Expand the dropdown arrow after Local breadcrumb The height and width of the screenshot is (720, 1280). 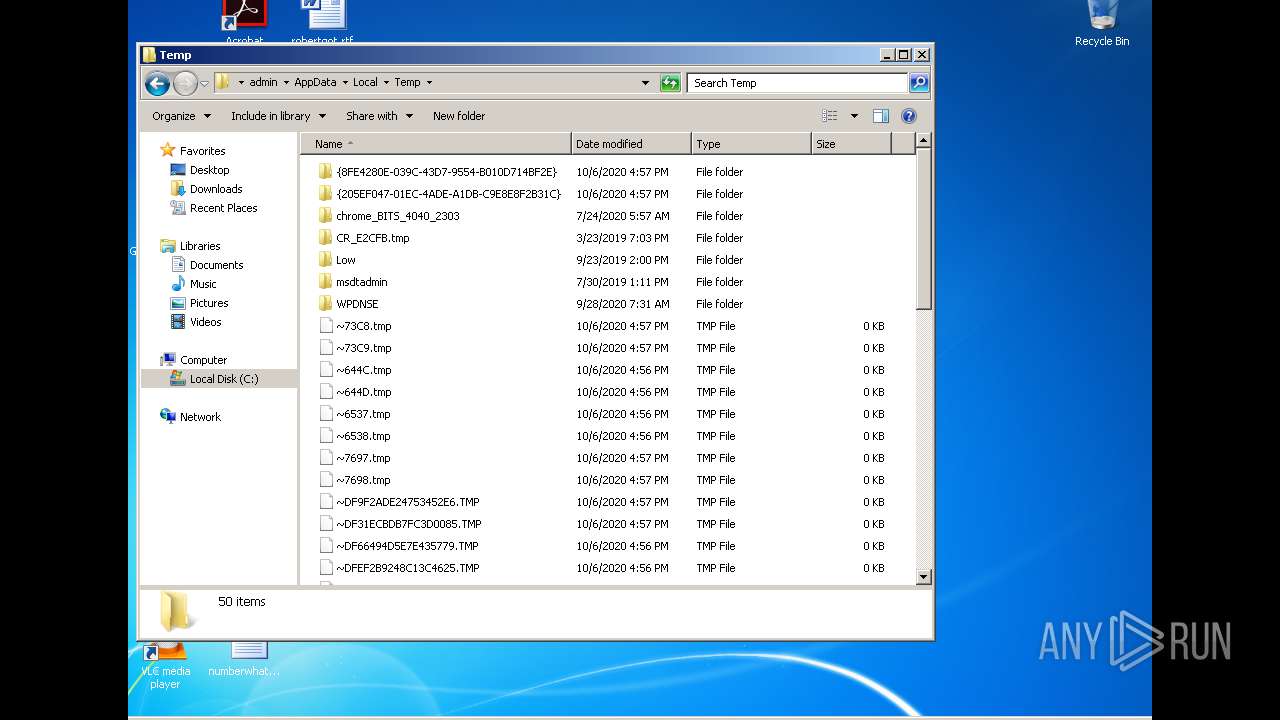point(386,83)
